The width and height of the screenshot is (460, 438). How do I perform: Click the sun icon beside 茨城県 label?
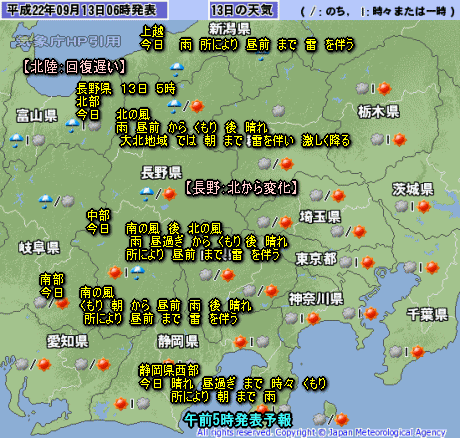coord(424,207)
